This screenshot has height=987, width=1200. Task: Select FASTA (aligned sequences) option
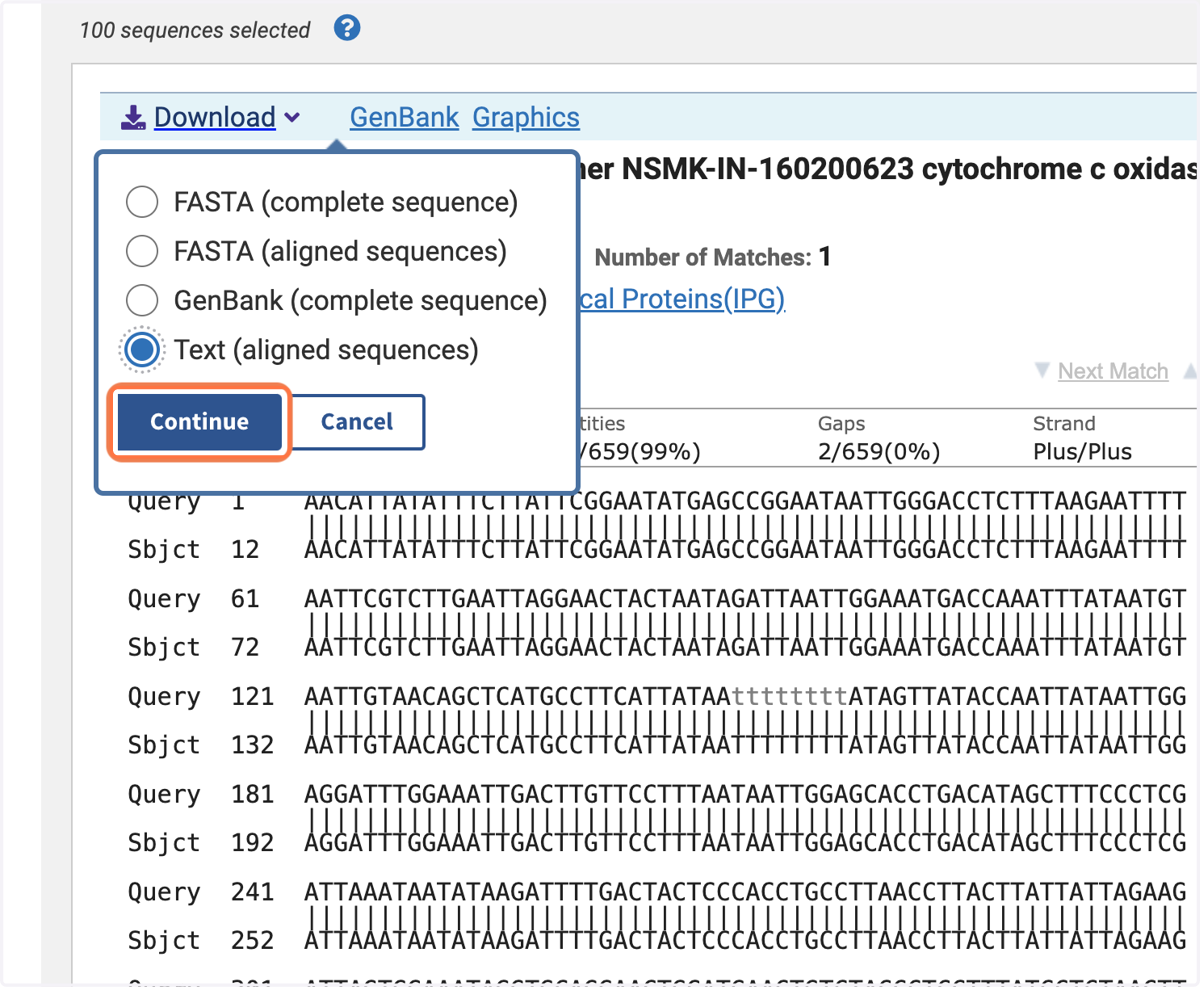tap(316, 251)
